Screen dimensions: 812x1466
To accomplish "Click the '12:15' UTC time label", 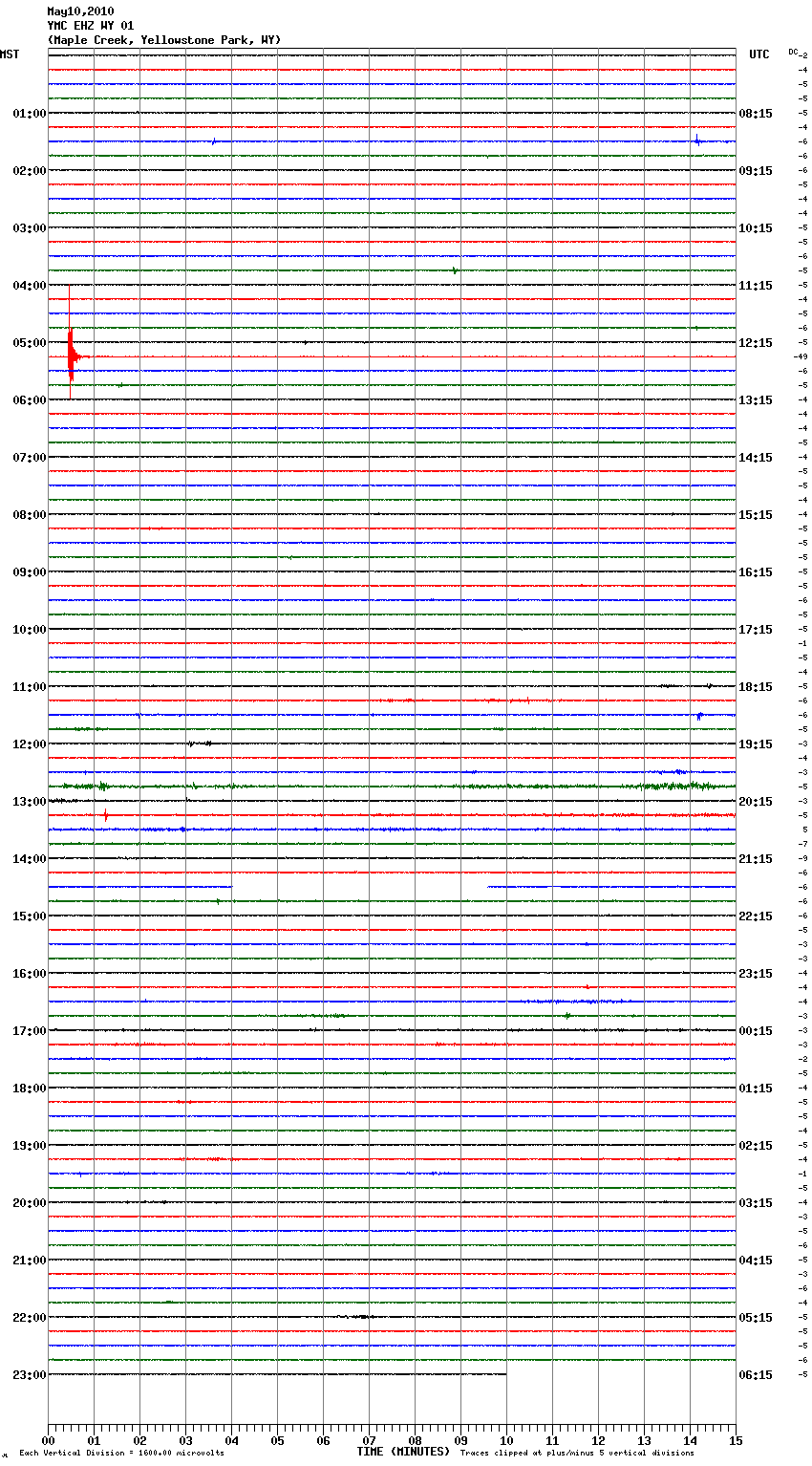I will tap(756, 343).
